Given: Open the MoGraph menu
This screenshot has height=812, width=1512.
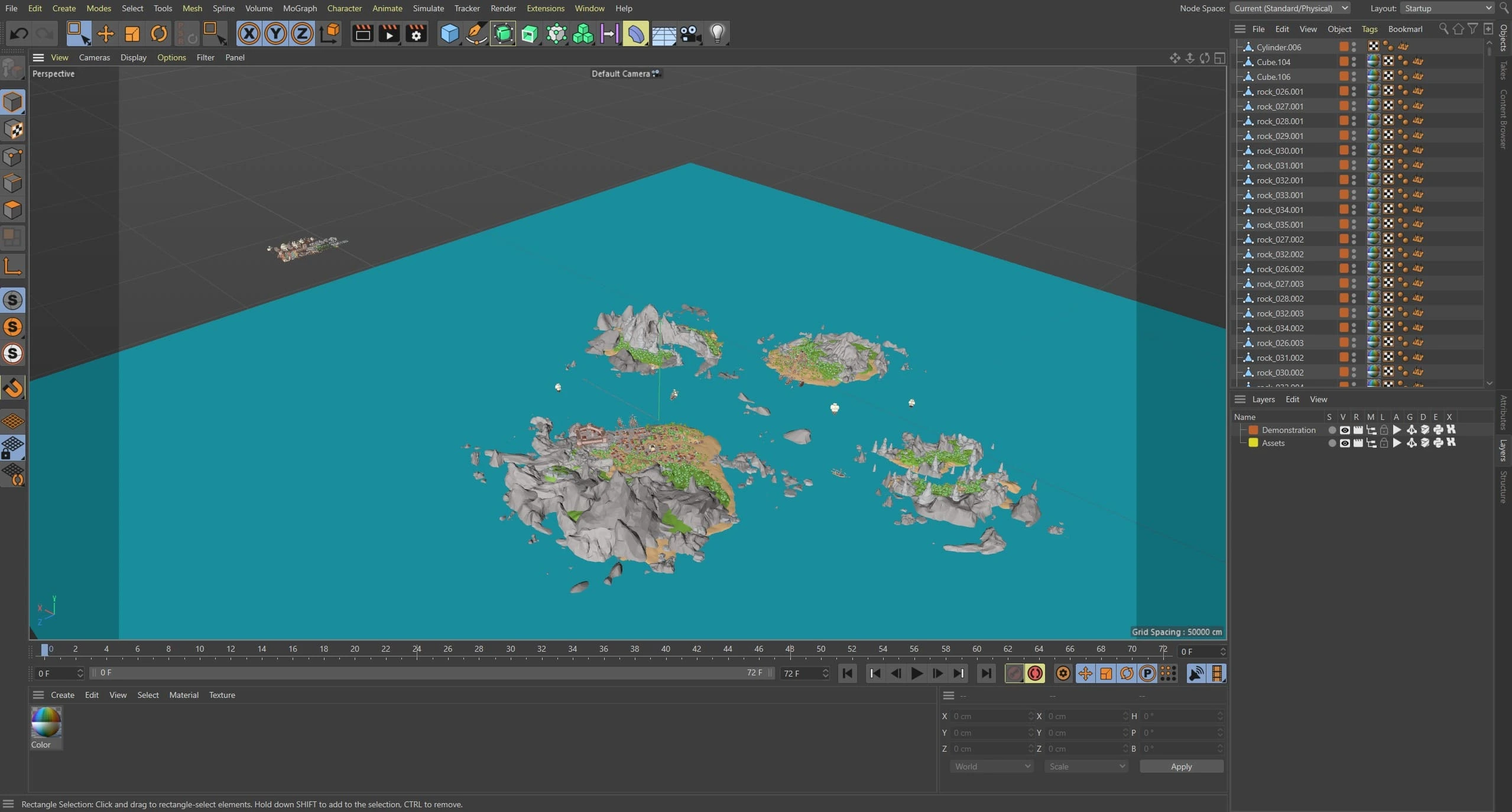Looking at the screenshot, I should pyautogui.click(x=300, y=8).
